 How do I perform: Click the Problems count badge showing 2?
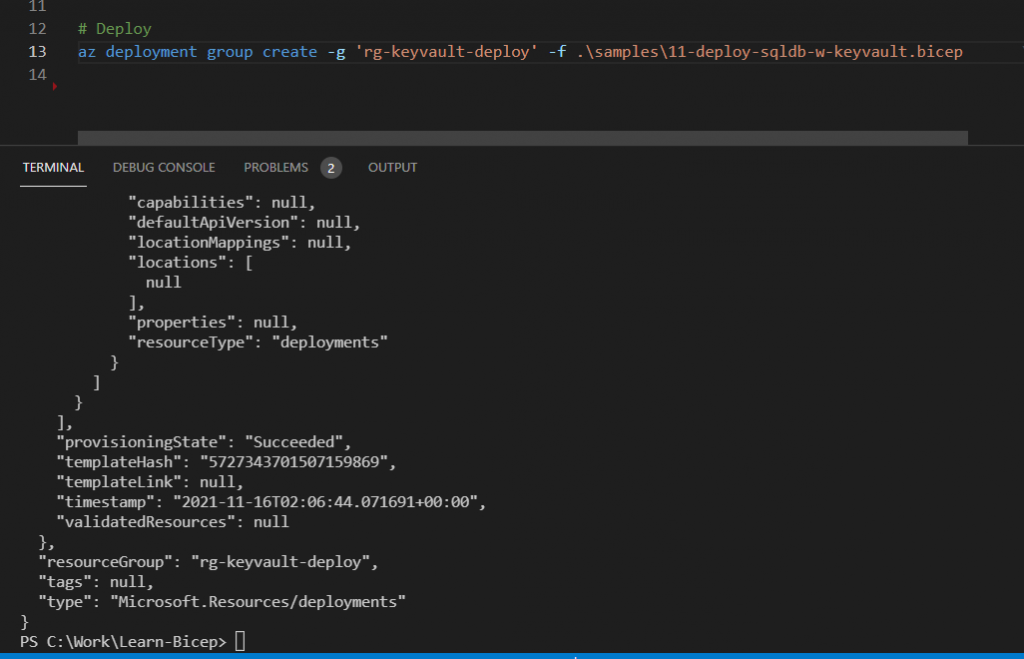point(331,168)
